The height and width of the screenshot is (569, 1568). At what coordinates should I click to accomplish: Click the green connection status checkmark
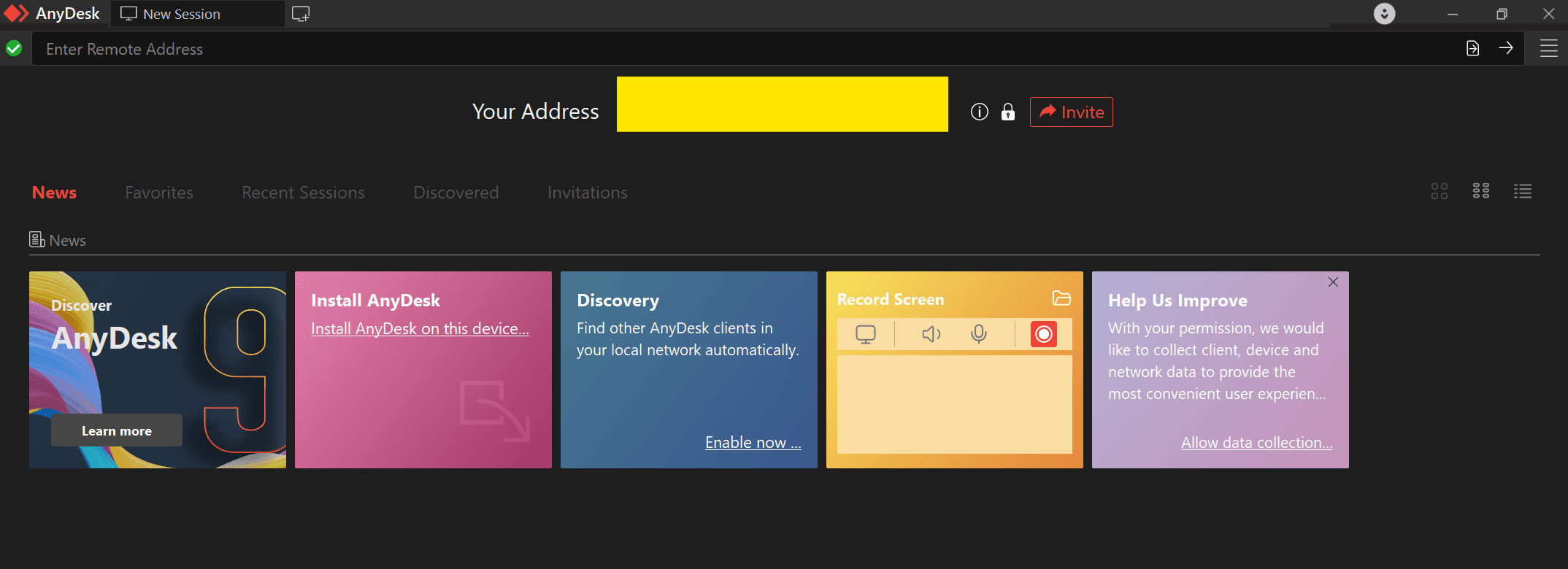[x=14, y=49]
